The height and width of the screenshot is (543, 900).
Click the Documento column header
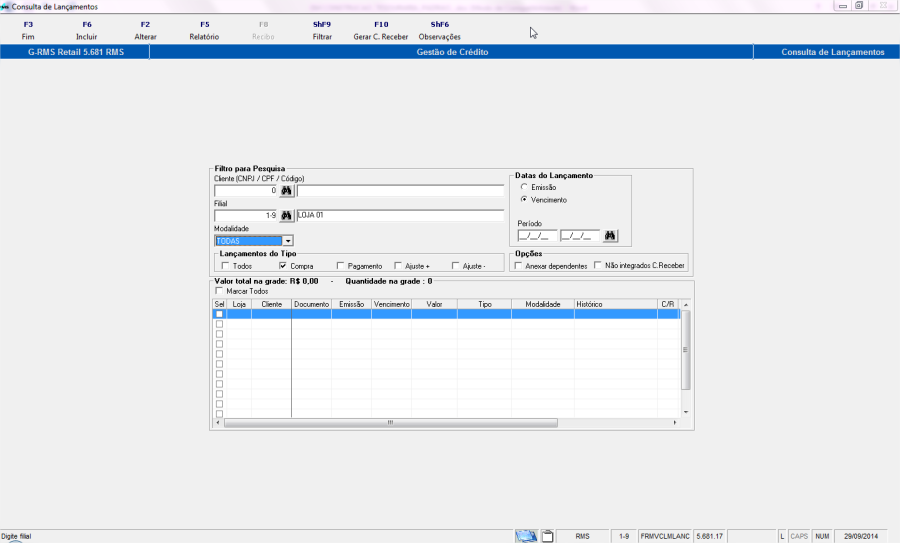pos(312,304)
